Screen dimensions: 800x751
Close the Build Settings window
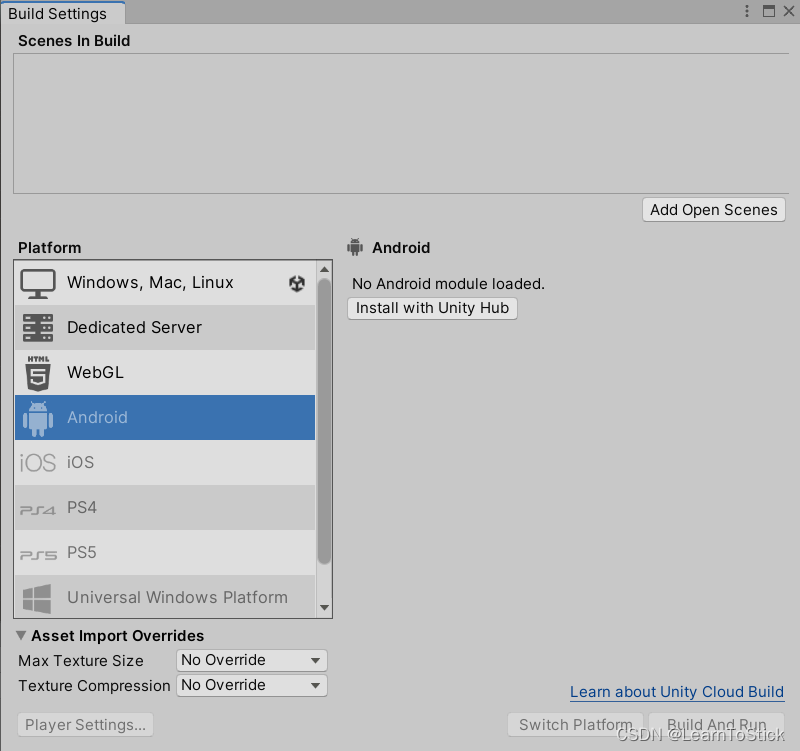tap(789, 11)
